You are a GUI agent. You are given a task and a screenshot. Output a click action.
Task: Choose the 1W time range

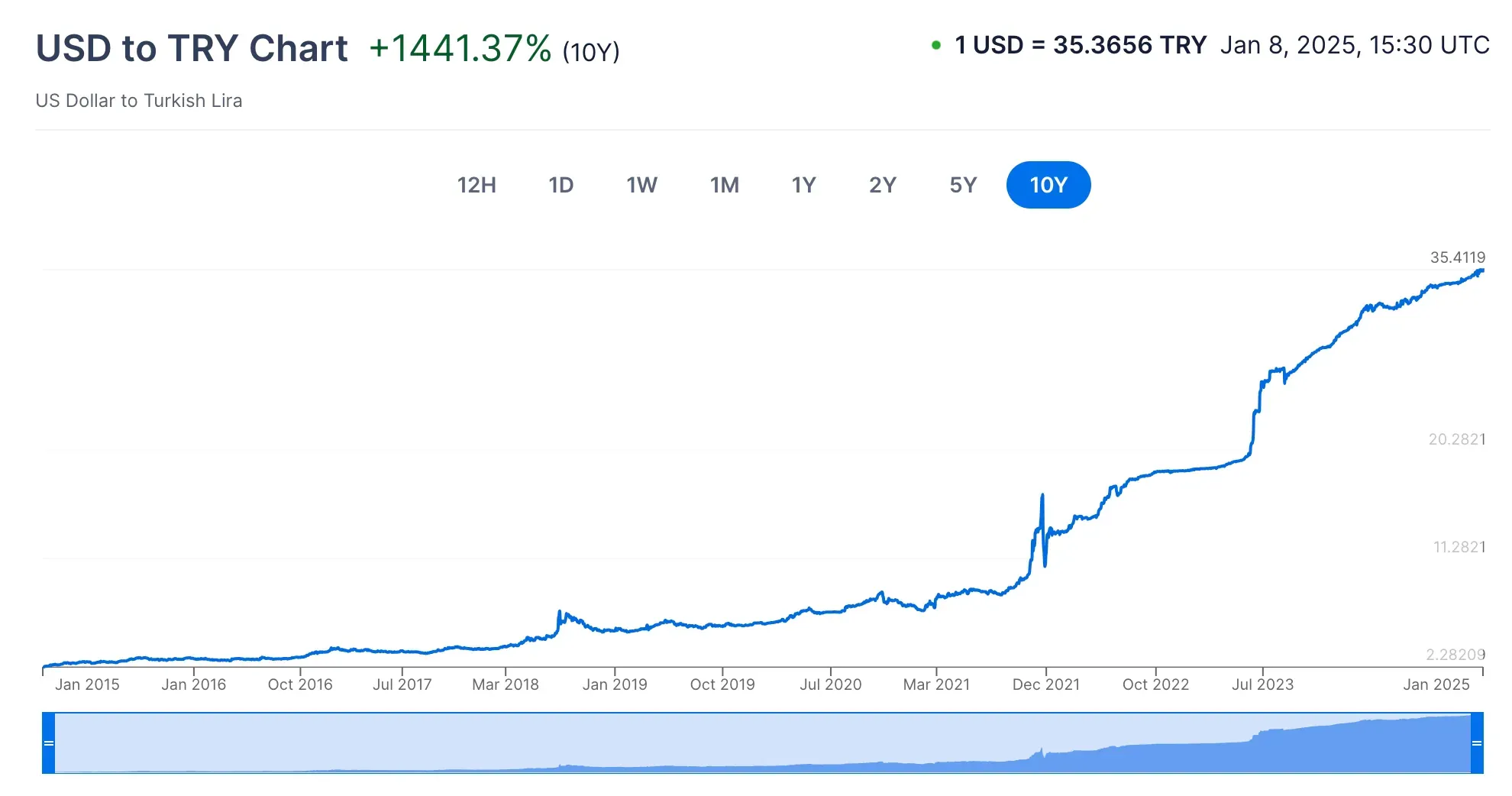(x=641, y=185)
